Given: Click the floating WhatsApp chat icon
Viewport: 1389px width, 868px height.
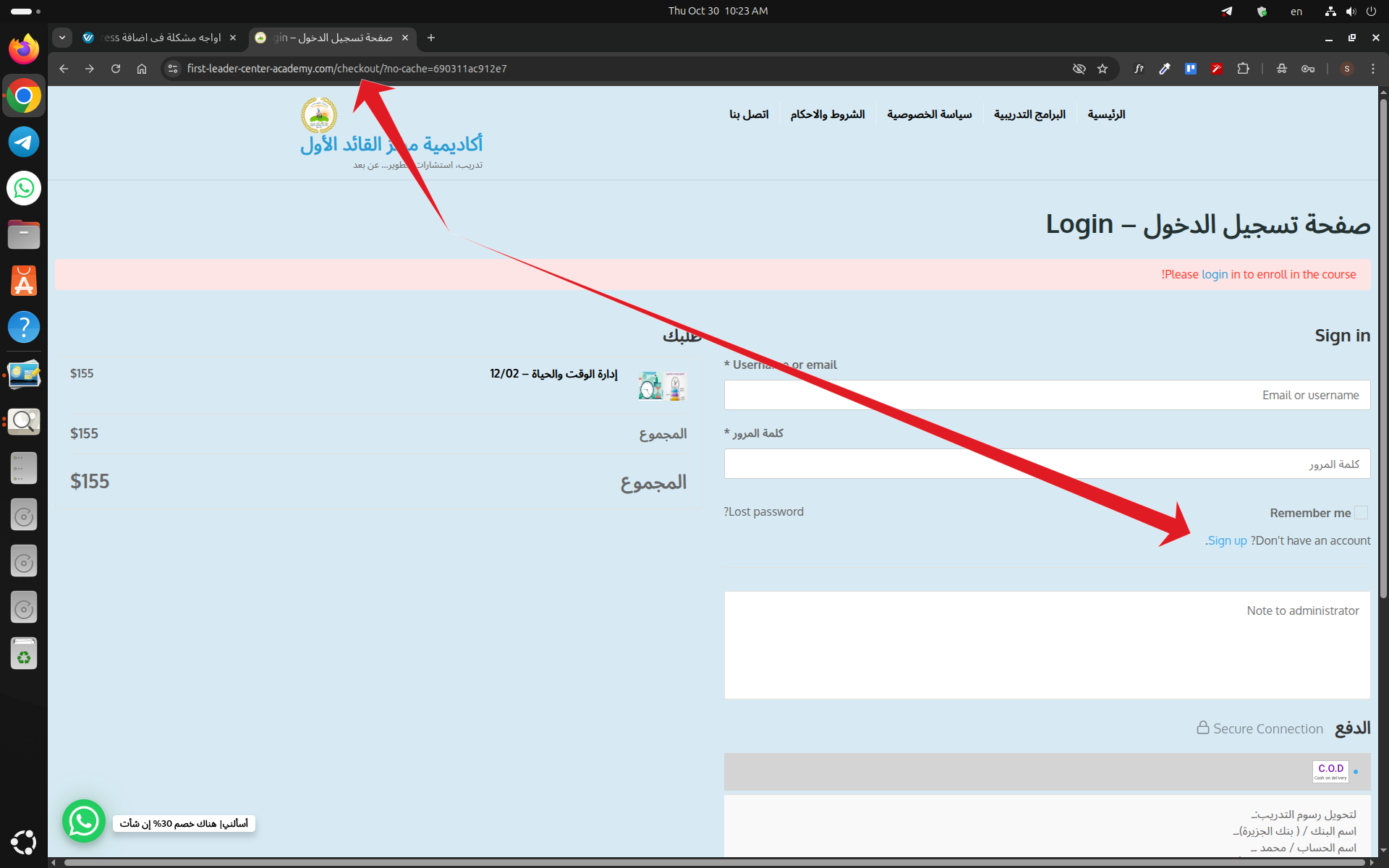Looking at the screenshot, I should tap(84, 821).
